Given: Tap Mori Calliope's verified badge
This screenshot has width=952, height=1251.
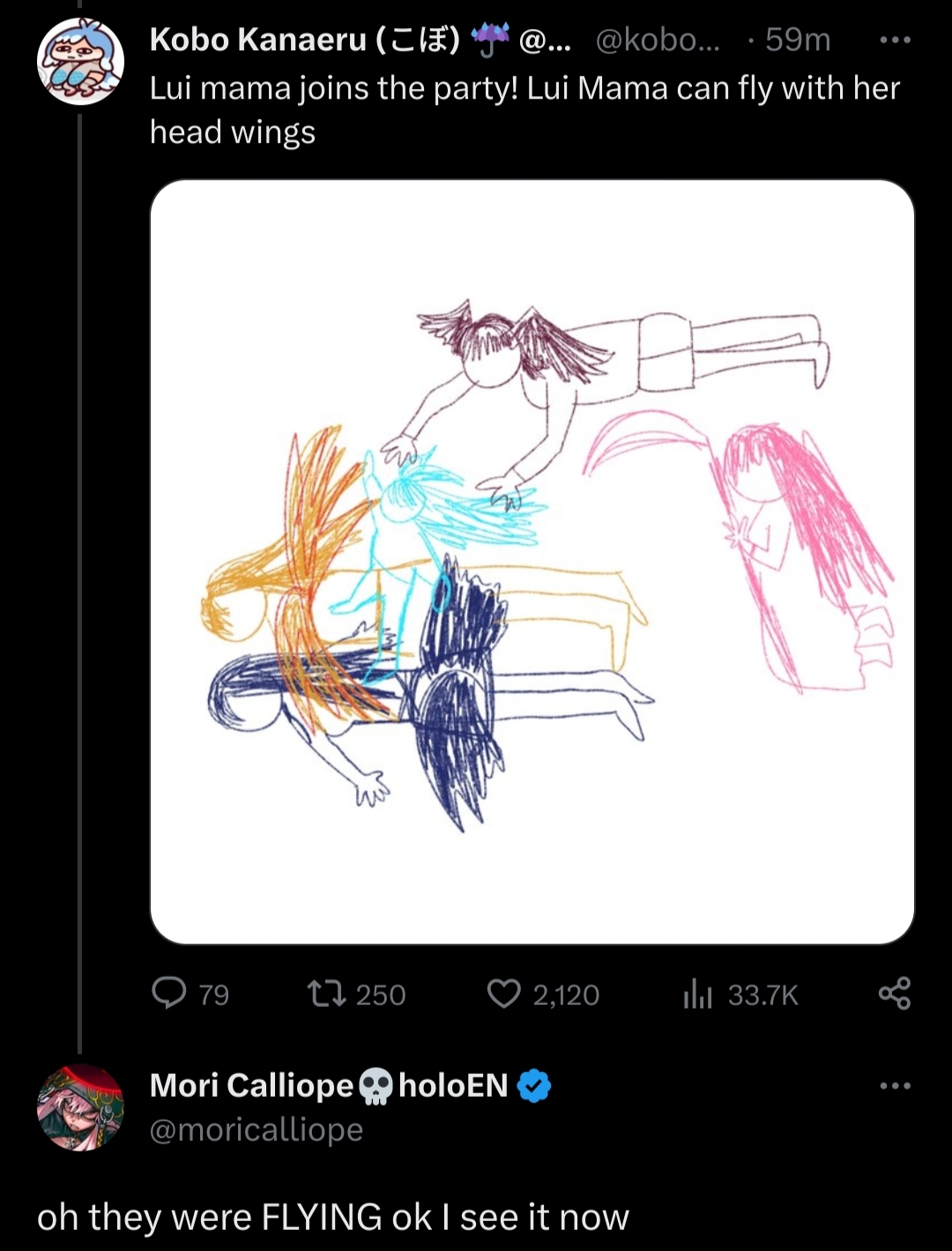Looking at the screenshot, I should tap(533, 1085).
